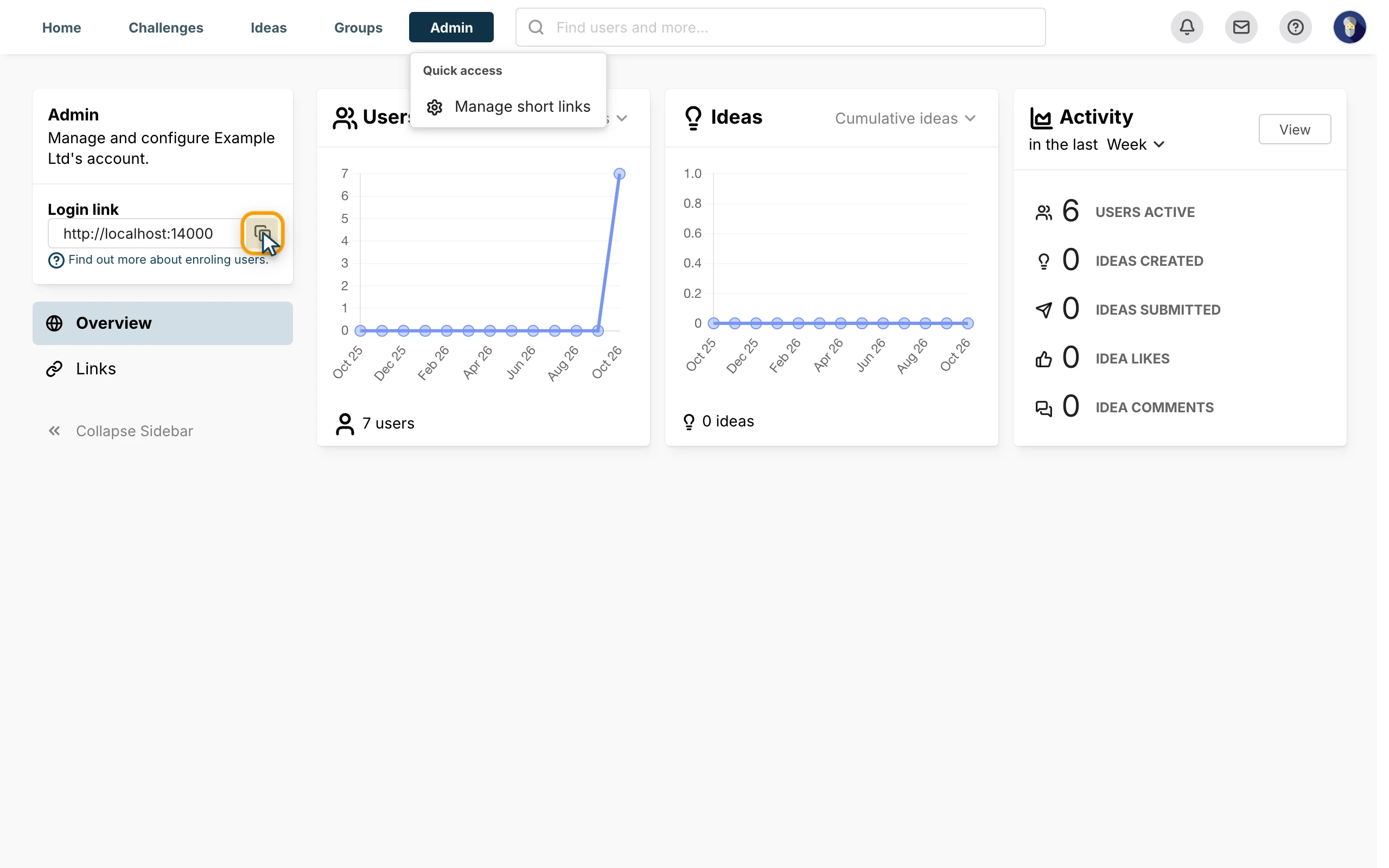Screen dimensions: 1389x868
Task: Expand the Cumulative ideas dropdown
Action: [x=905, y=118]
